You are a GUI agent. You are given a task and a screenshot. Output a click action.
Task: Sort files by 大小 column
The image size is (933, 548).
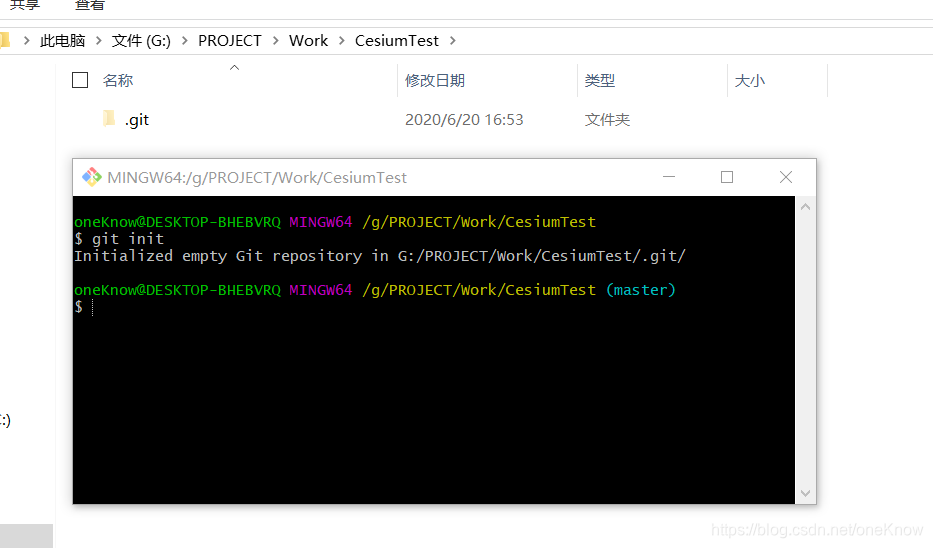point(750,80)
